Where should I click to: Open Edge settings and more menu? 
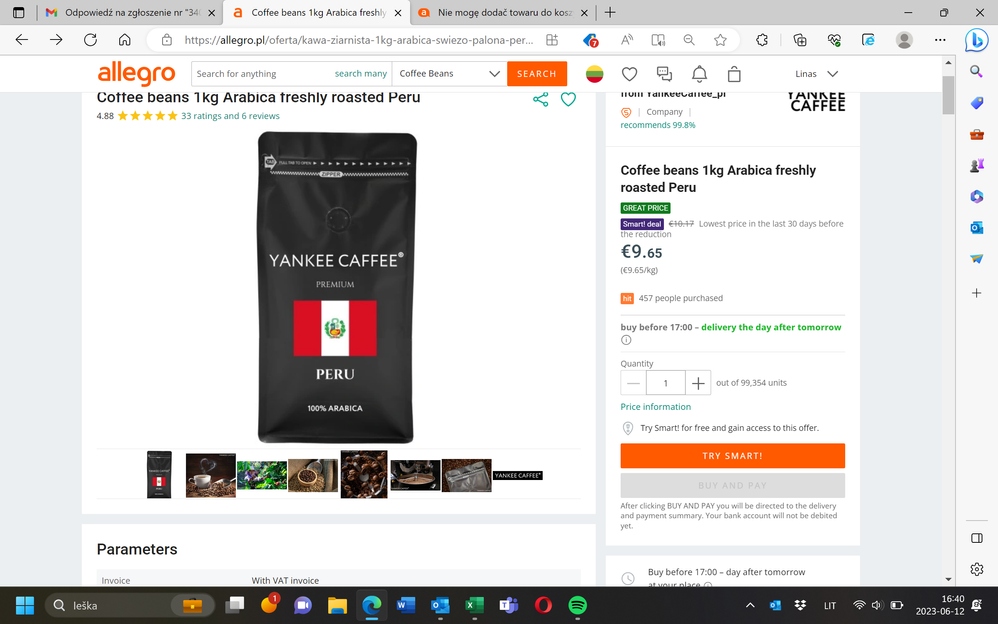pos(940,40)
